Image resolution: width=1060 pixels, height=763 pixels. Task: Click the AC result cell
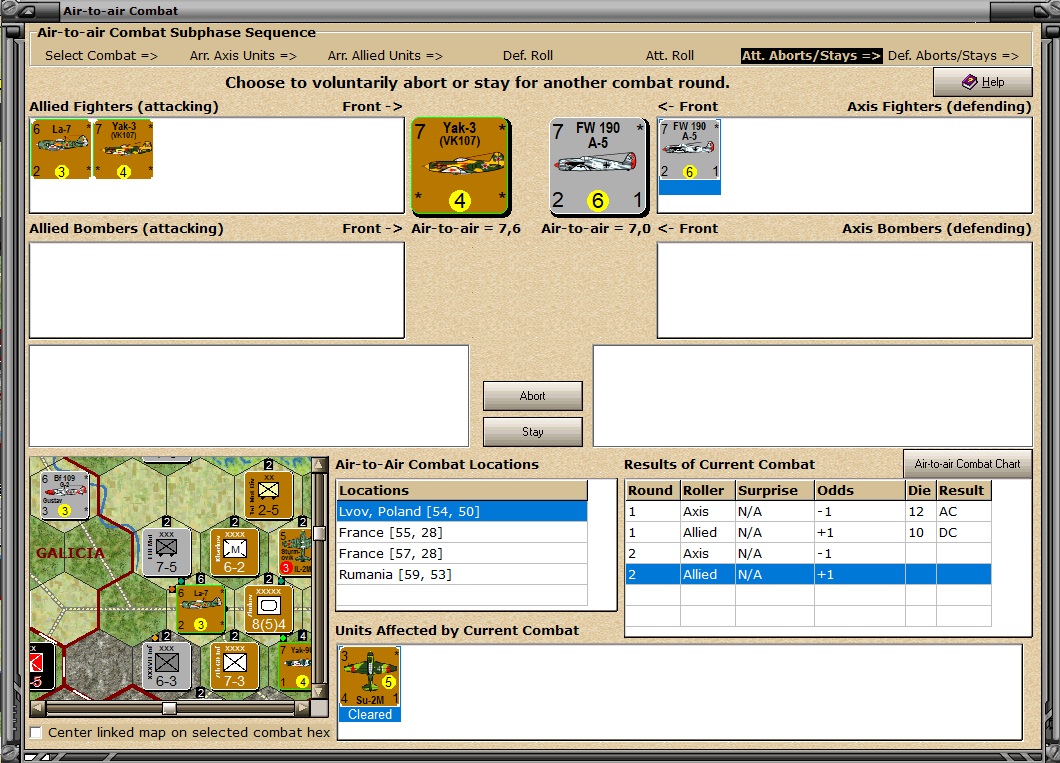[963, 512]
